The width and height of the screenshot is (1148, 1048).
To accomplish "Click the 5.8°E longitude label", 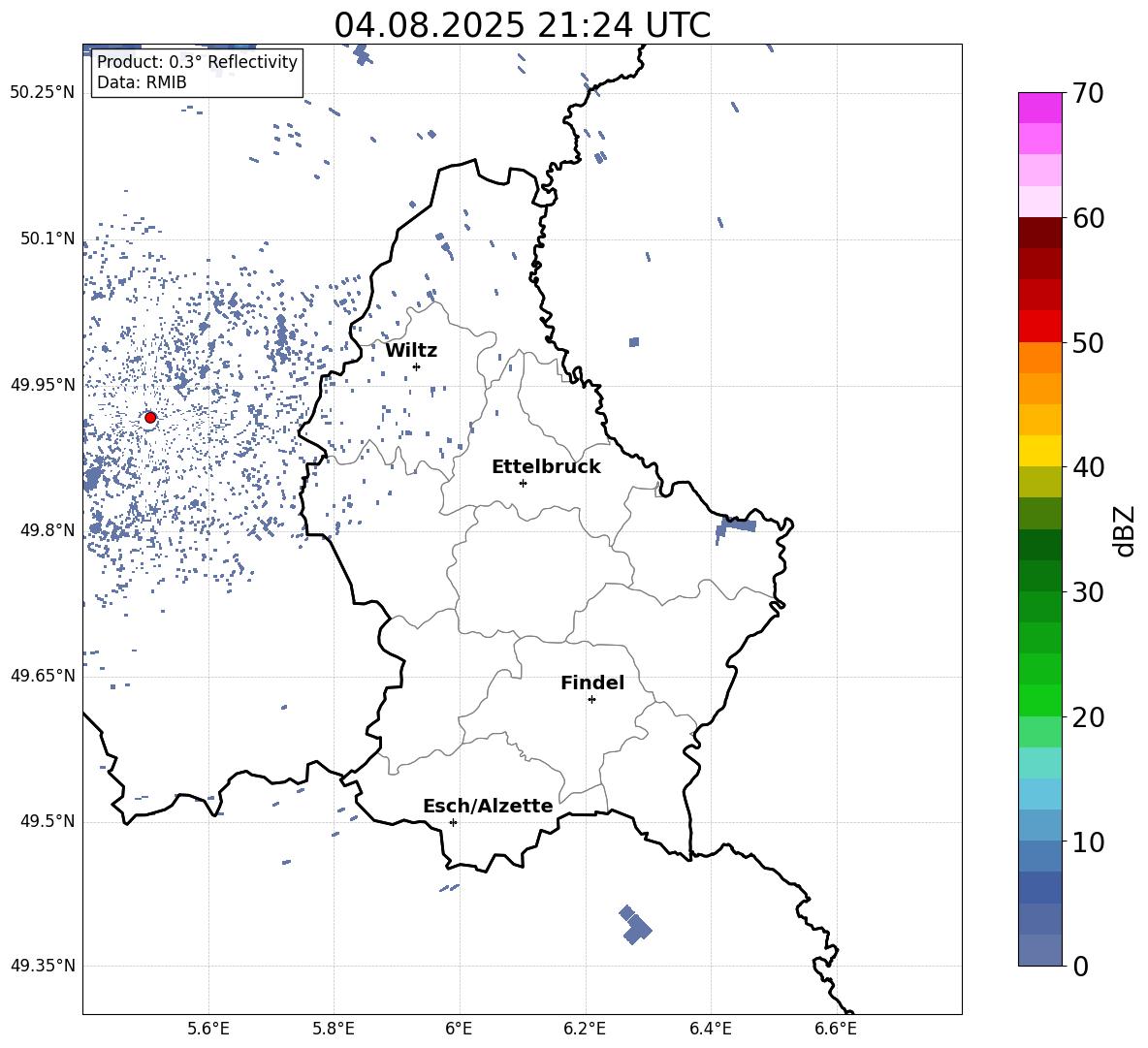I will [334, 1029].
